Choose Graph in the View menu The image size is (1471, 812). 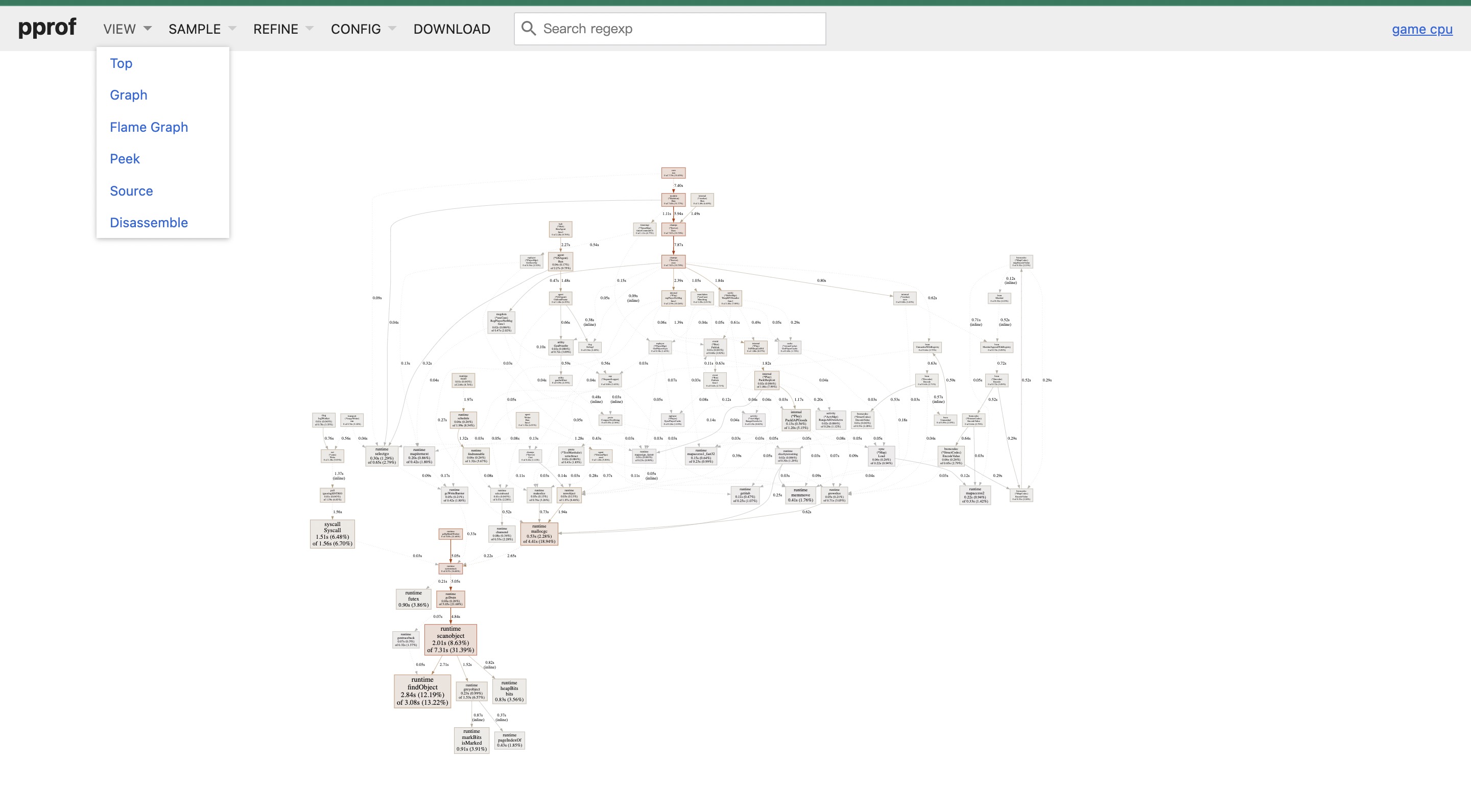tap(129, 95)
